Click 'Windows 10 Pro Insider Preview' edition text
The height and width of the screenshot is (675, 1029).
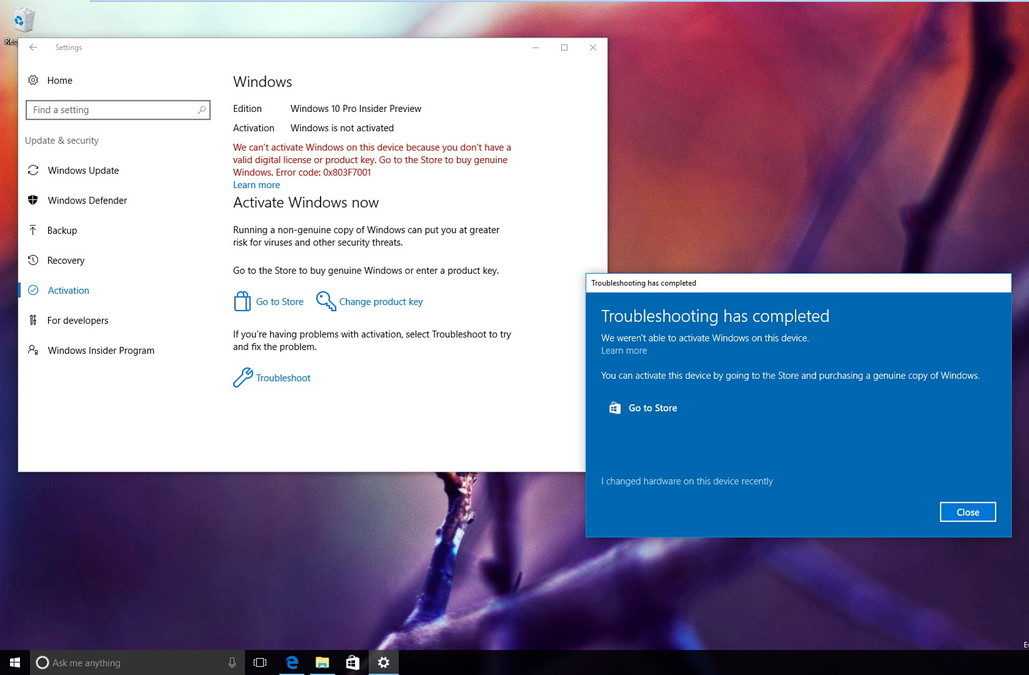[356, 108]
